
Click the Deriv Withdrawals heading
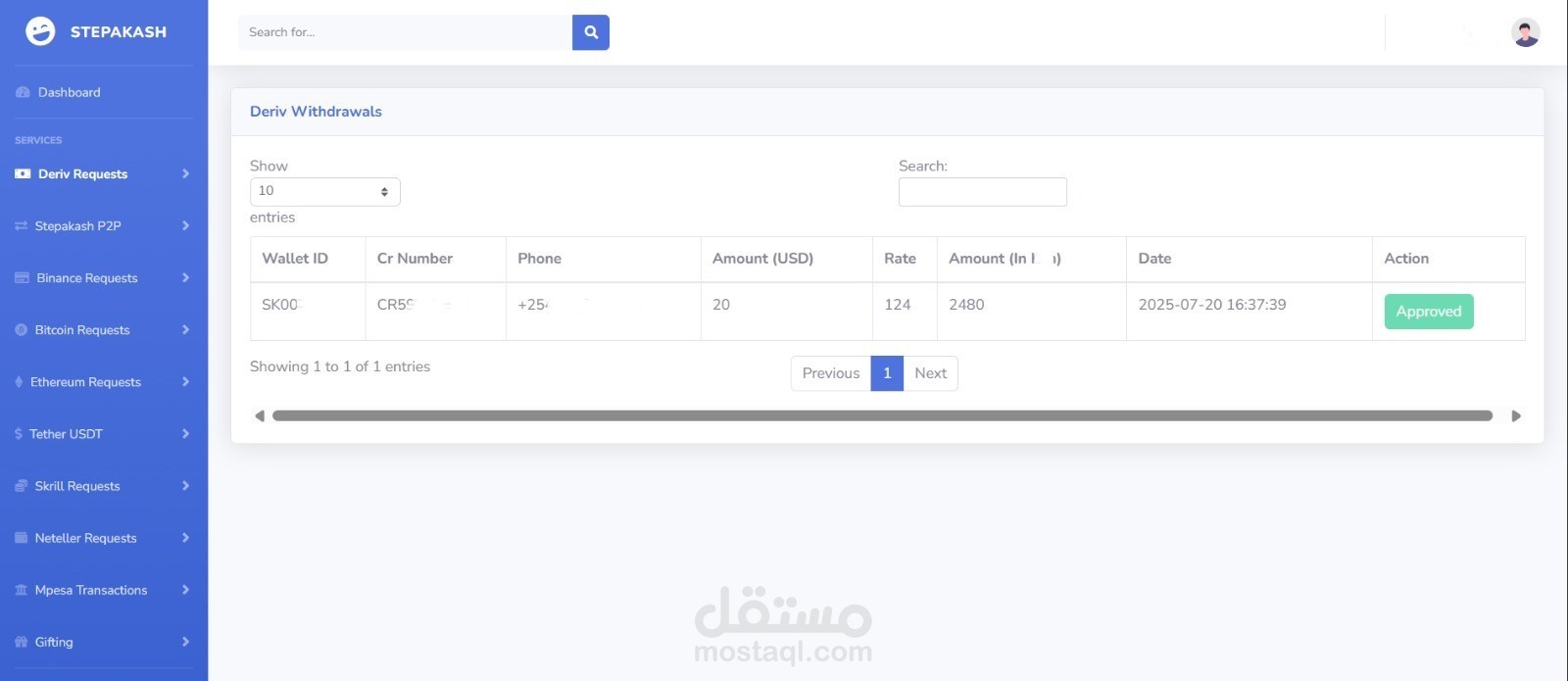[316, 112]
